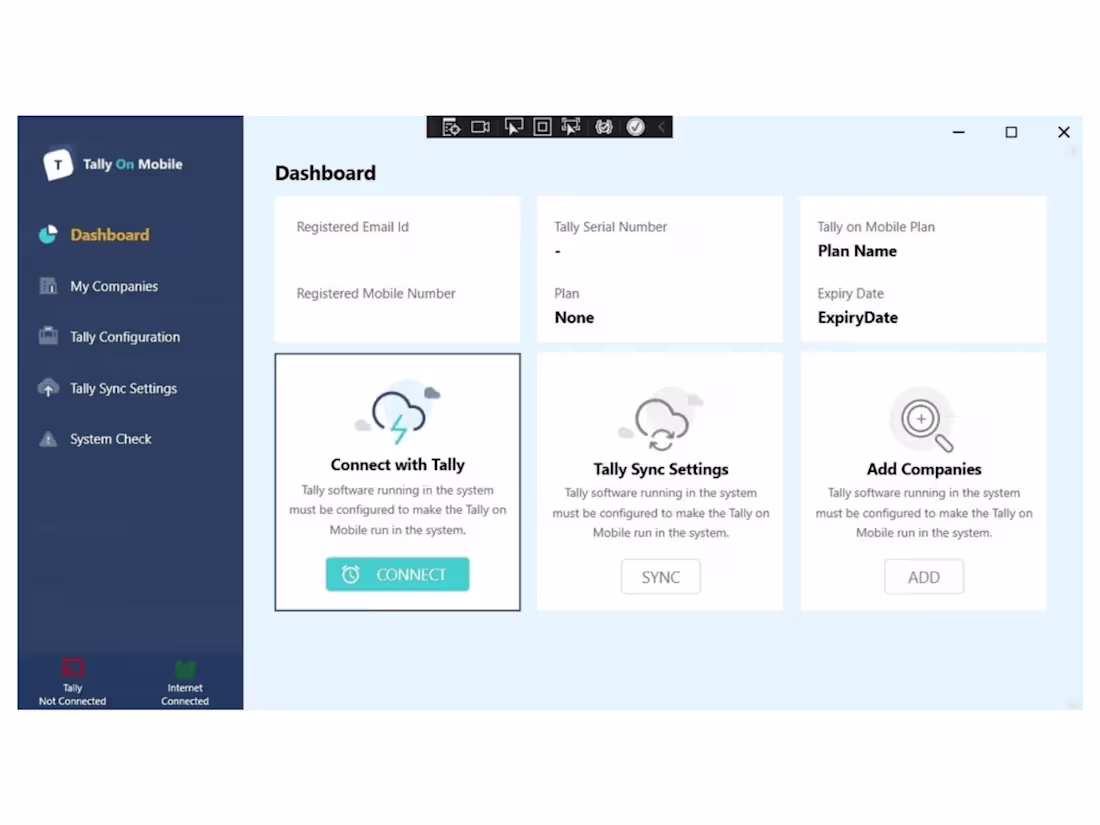Collapse the recording toolbar with the chevron

tap(659, 127)
